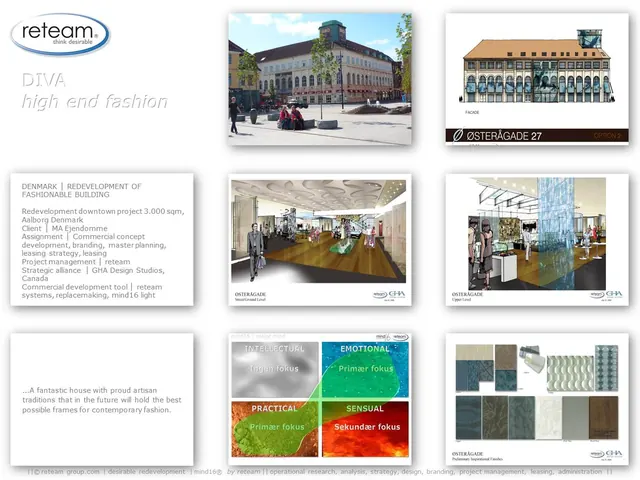Click the 'Client | MA Ejendomme' line

click(x=64, y=228)
